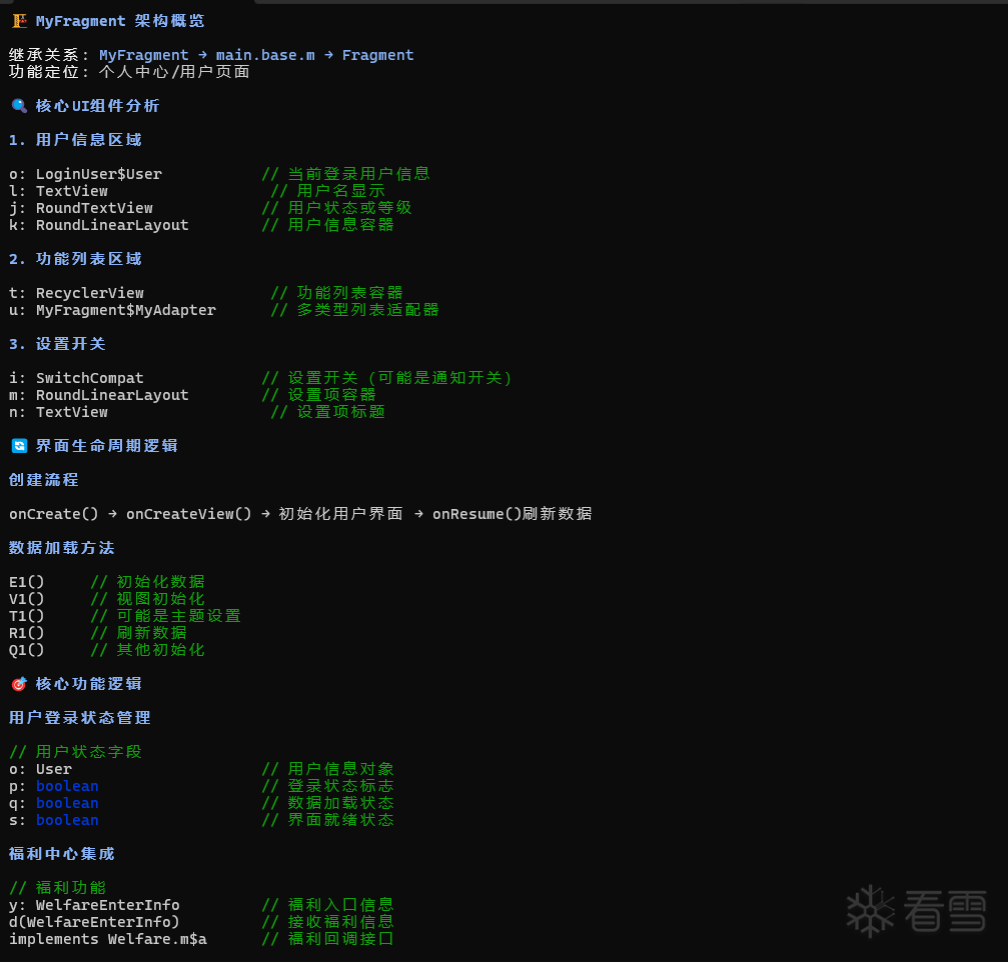Click the comment '// 数据加载状态'

click(328, 803)
